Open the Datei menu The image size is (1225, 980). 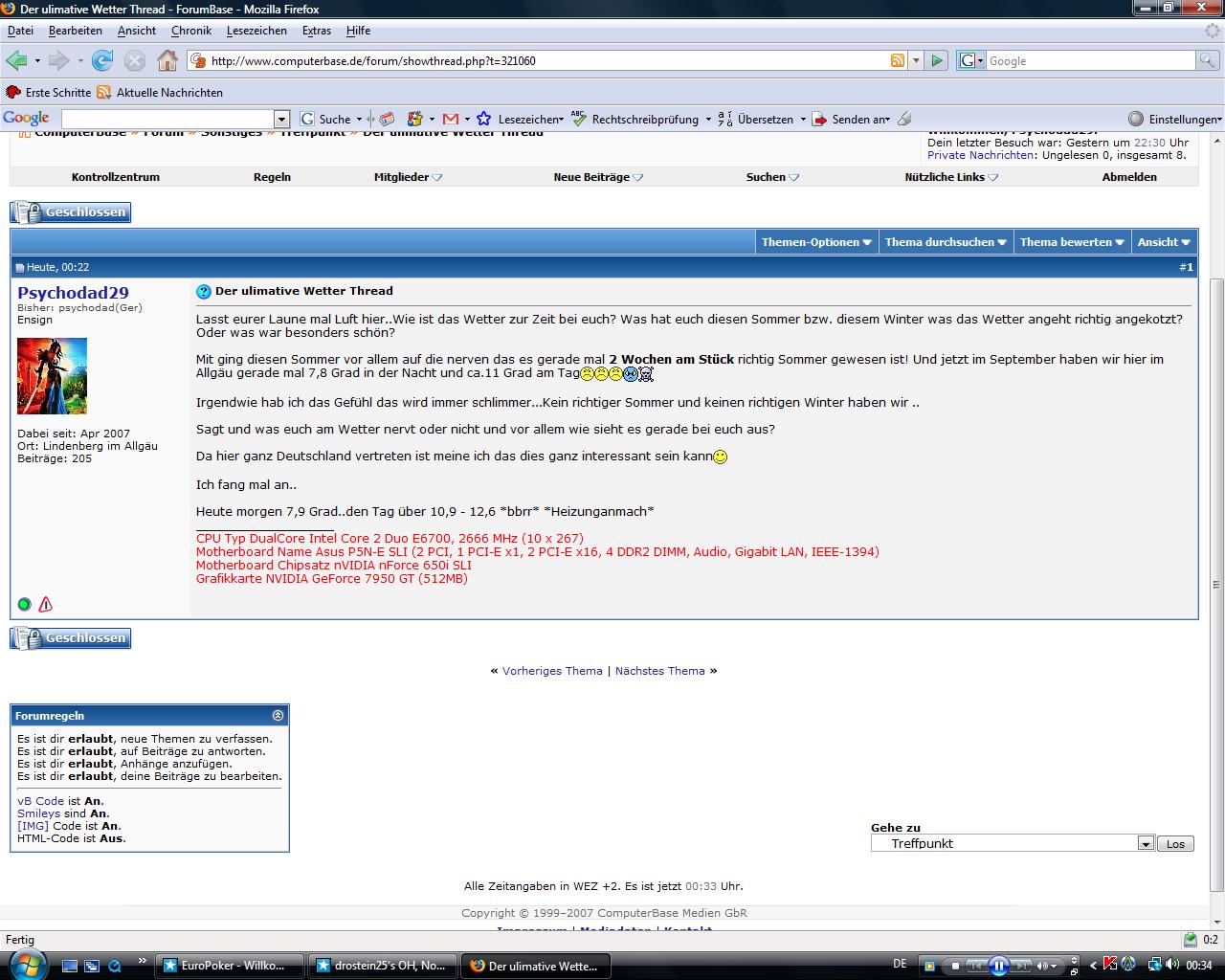click(20, 31)
